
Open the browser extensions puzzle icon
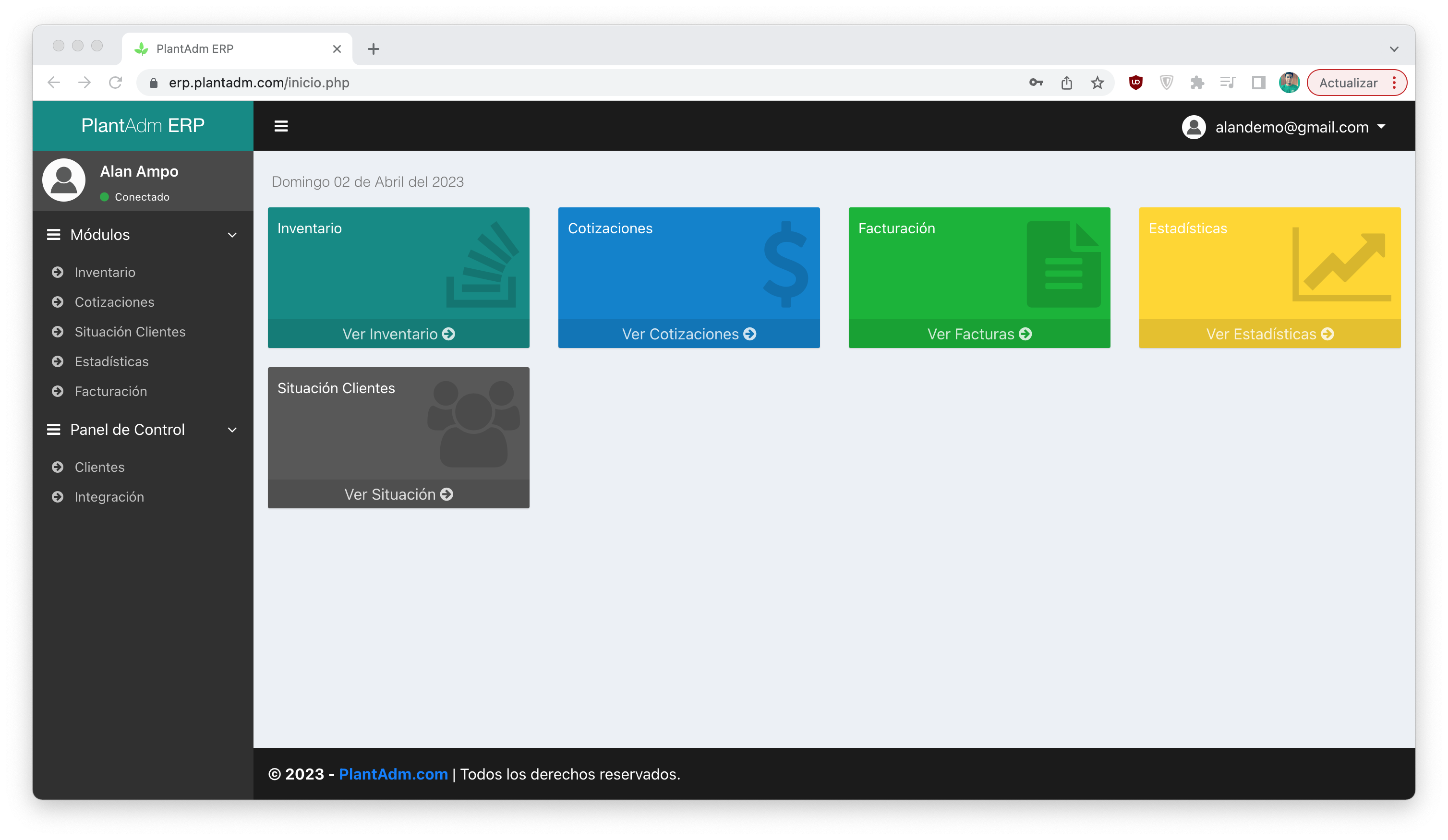click(1197, 83)
